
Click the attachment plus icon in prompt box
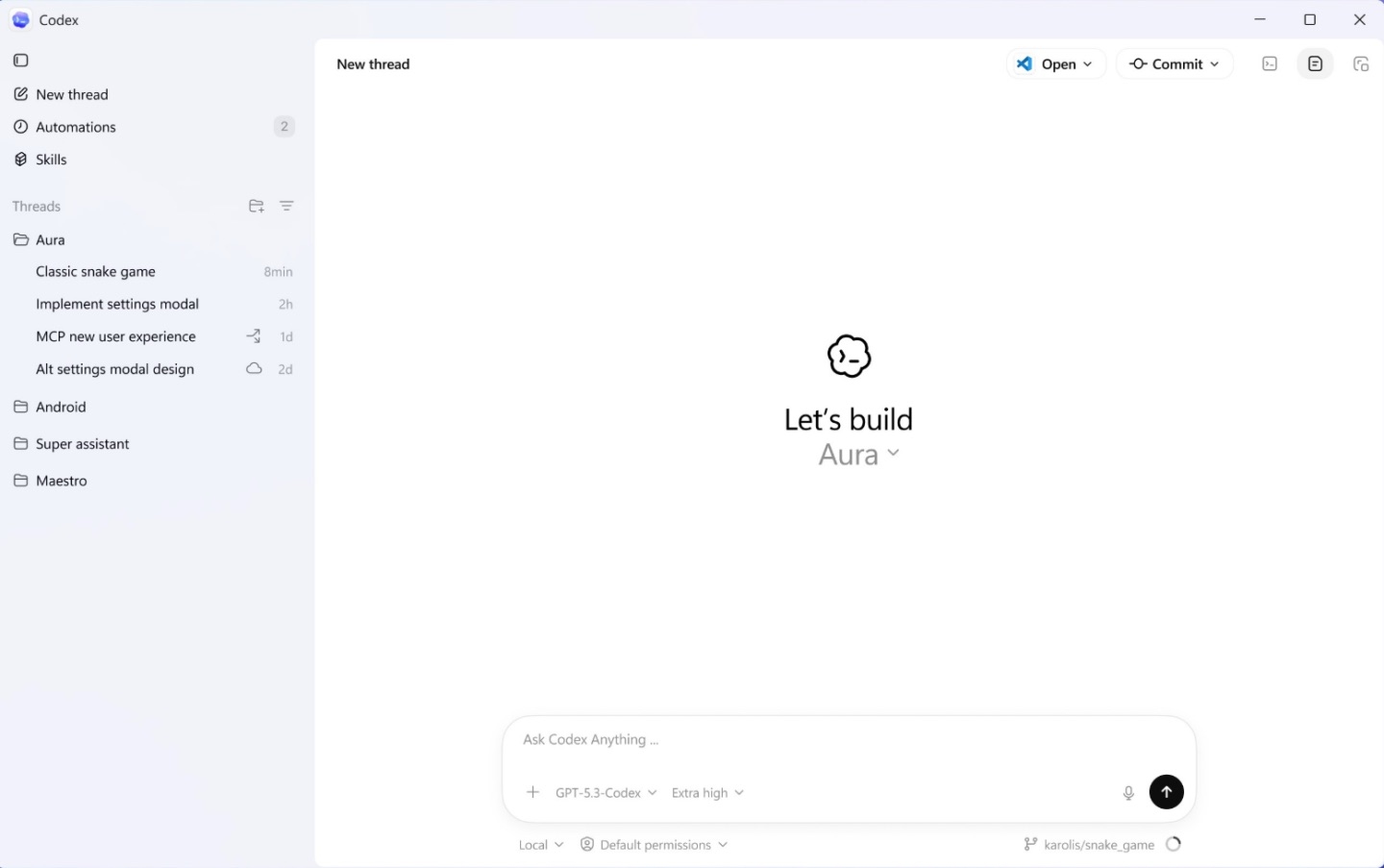click(532, 792)
